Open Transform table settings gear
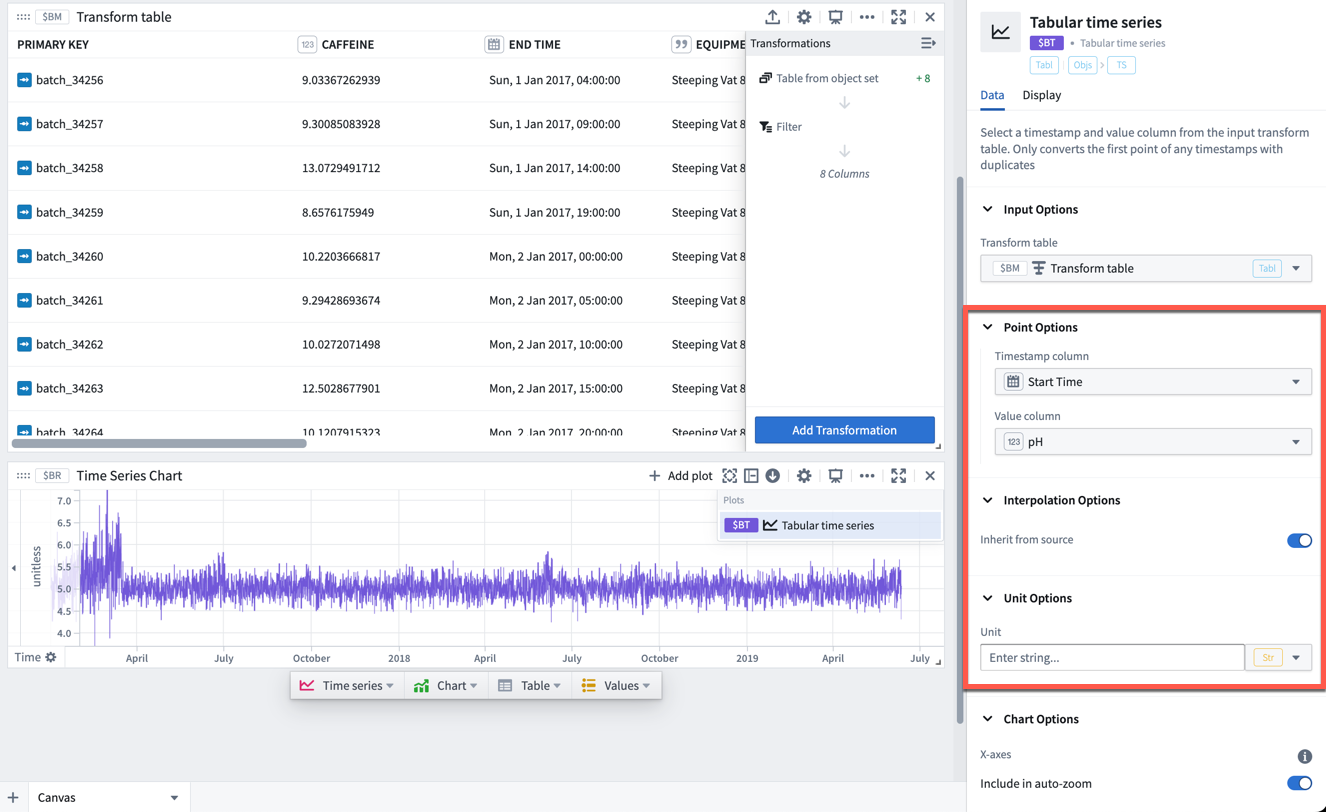The width and height of the screenshot is (1326, 812). (804, 17)
